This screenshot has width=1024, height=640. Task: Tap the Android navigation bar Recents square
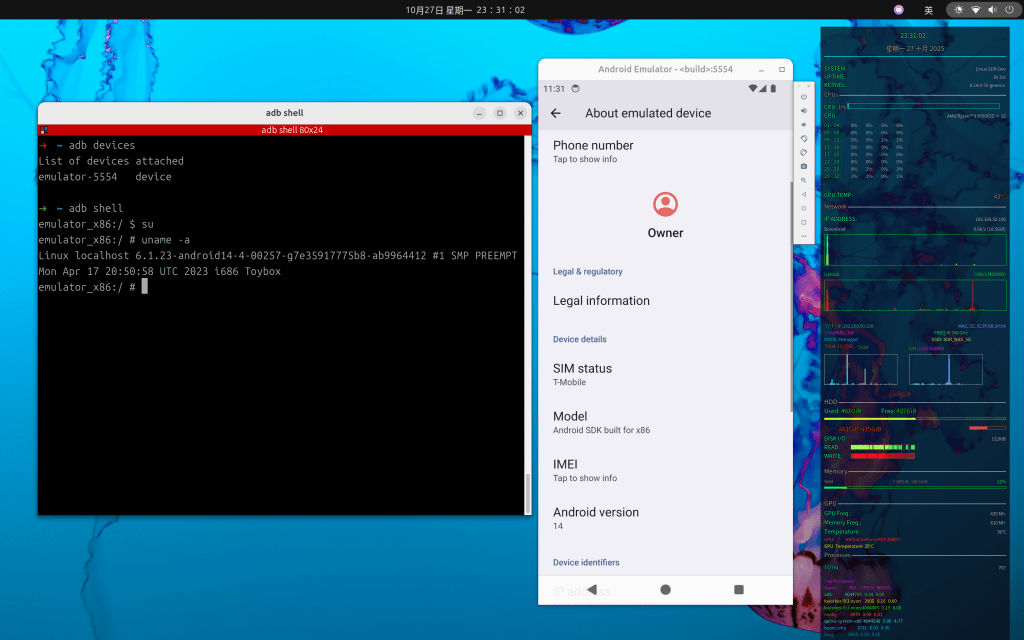pyautogui.click(x=739, y=590)
